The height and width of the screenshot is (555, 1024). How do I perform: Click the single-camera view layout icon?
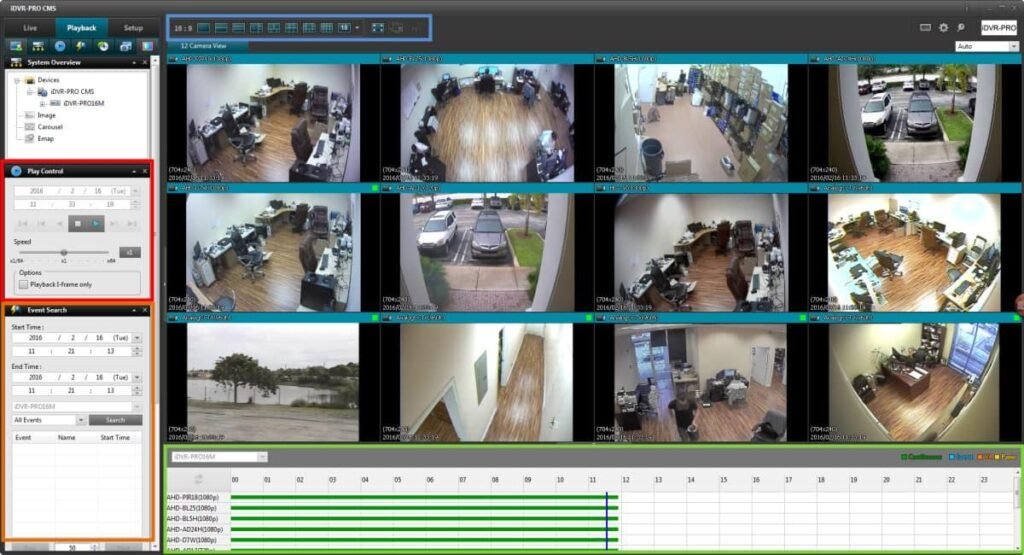(x=204, y=28)
